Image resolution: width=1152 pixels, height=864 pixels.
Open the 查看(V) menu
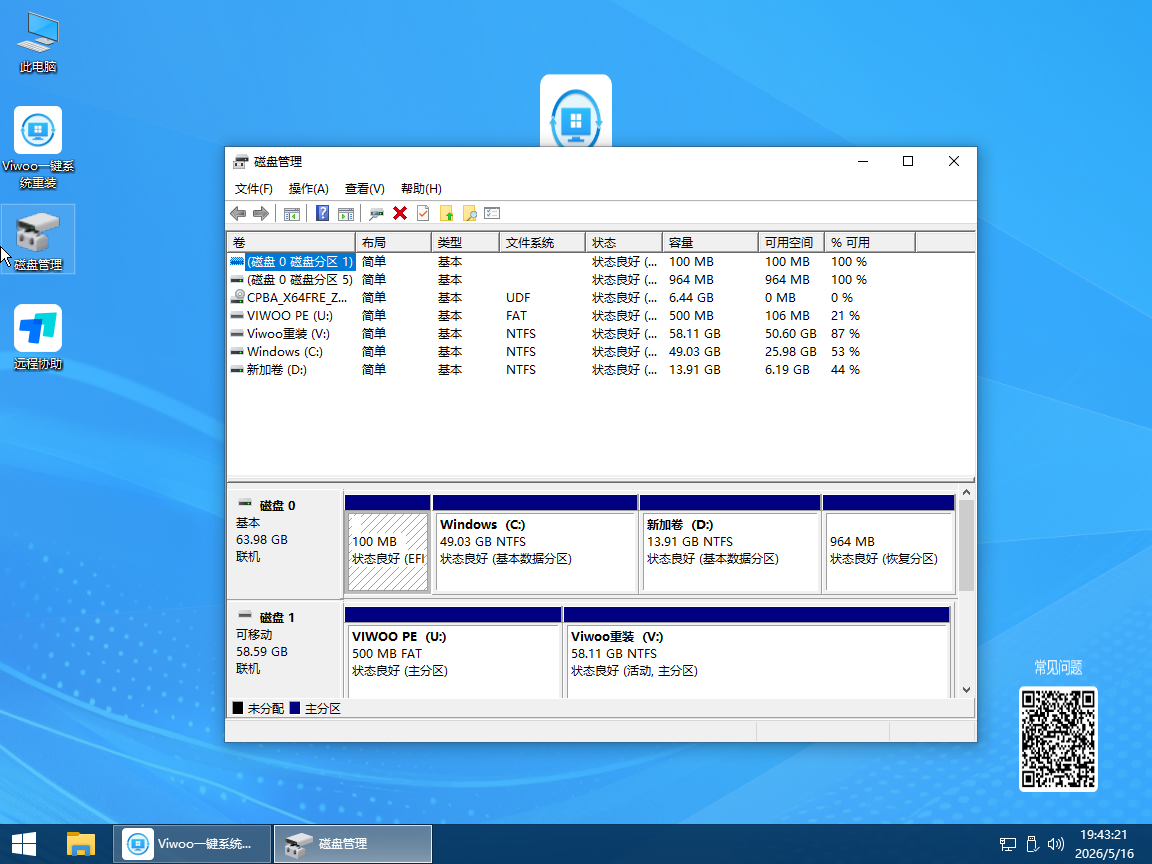click(x=364, y=189)
